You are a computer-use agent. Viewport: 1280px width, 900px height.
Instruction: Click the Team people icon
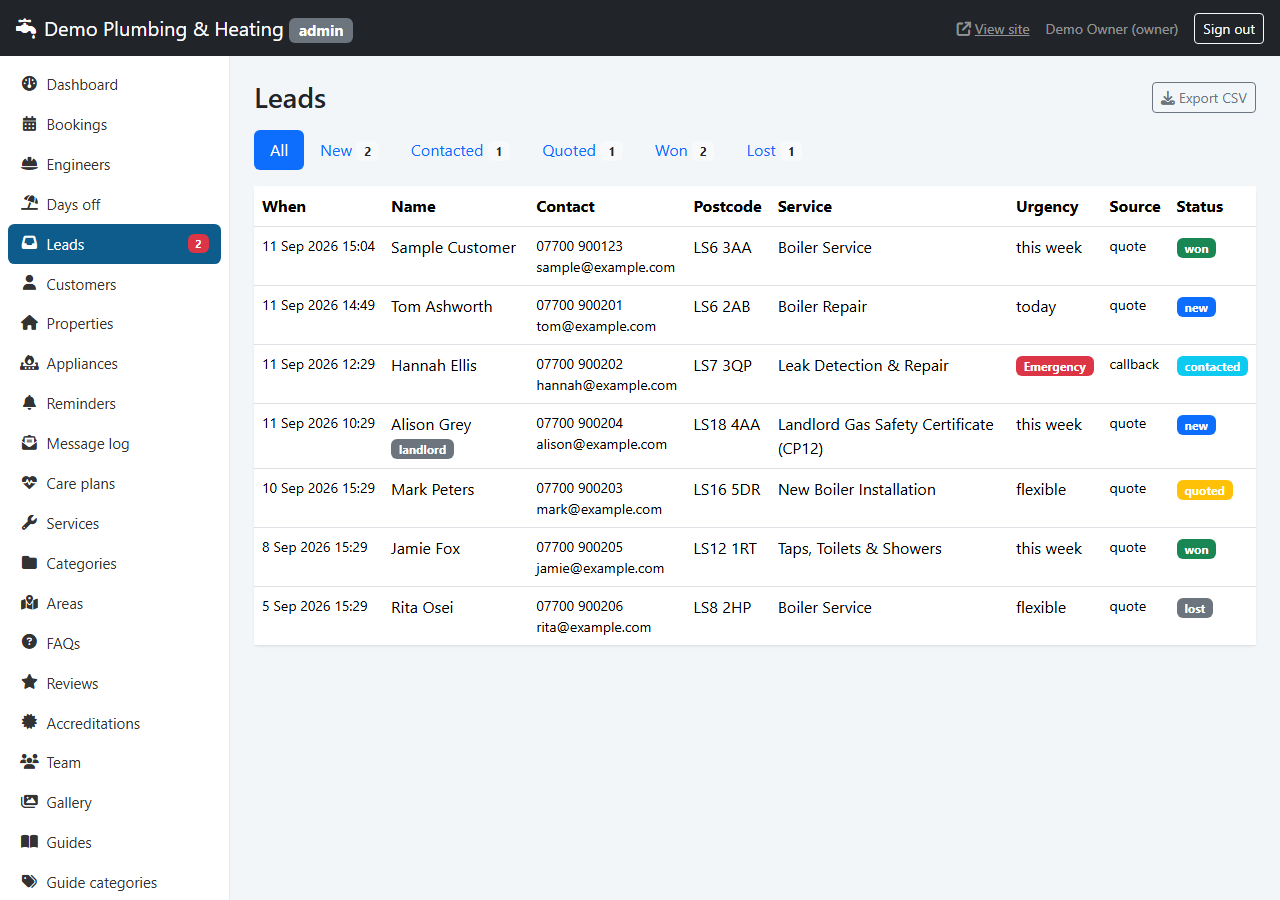click(29, 762)
